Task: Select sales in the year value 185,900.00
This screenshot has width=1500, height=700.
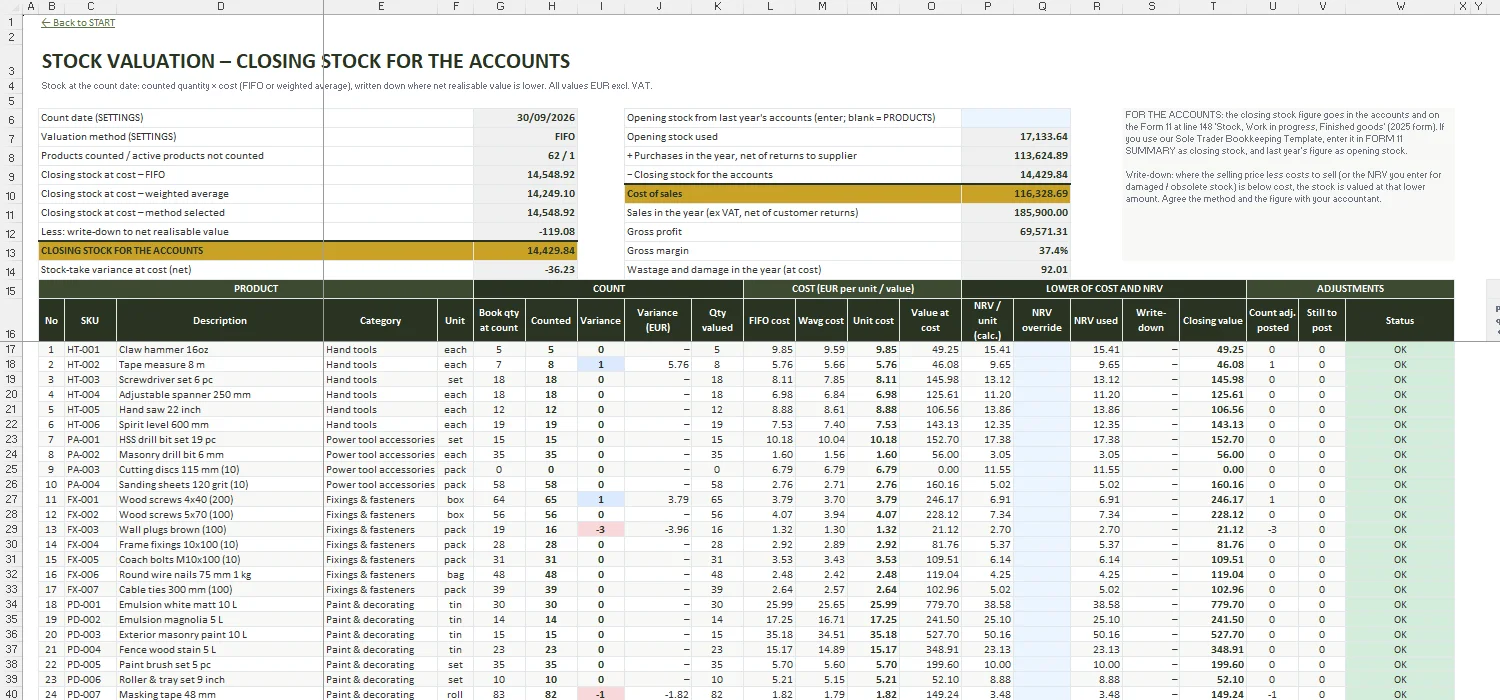Action: [1015, 213]
